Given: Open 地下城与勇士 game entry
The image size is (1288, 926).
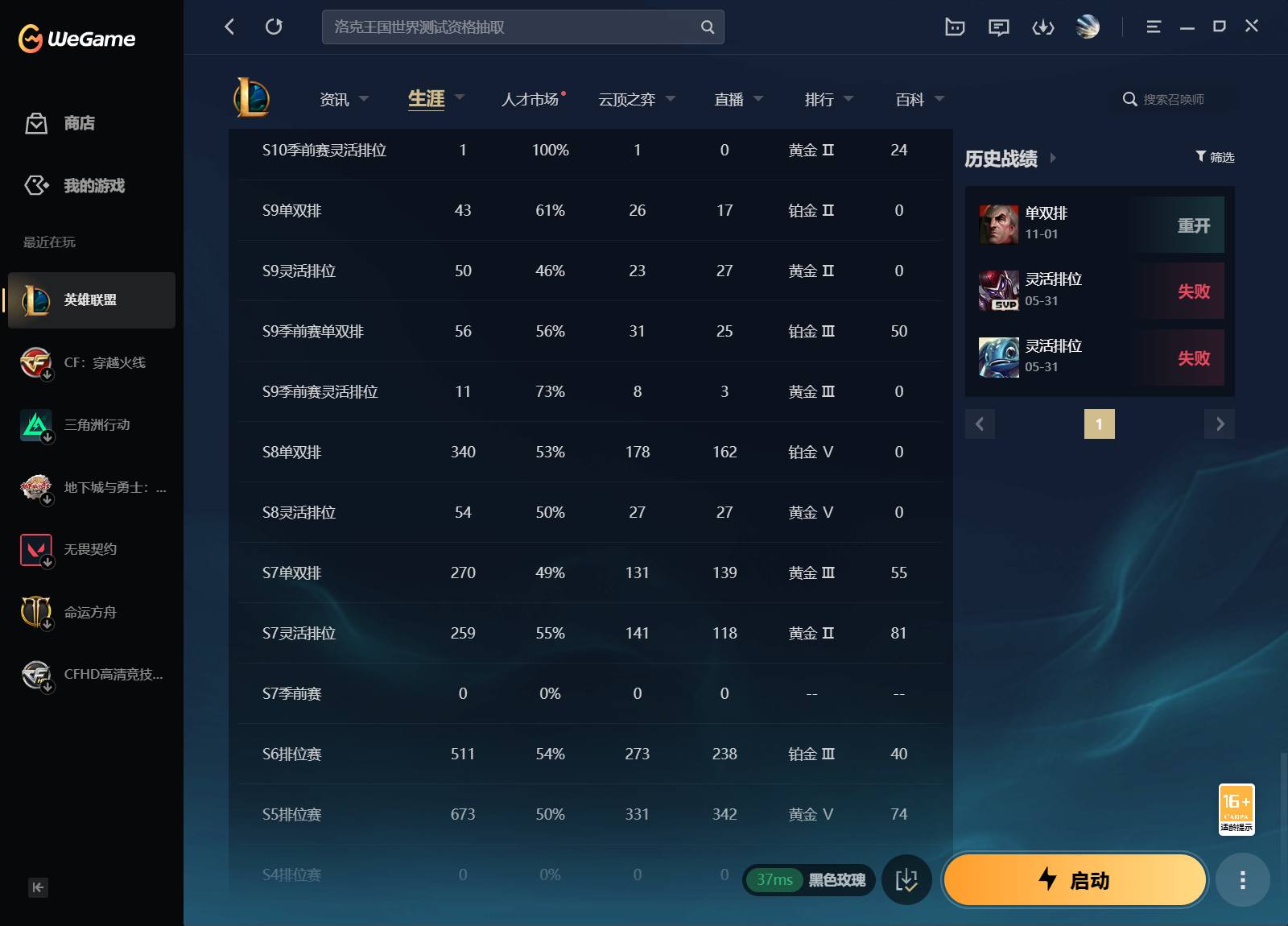Looking at the screenshot, I should 92,487.
